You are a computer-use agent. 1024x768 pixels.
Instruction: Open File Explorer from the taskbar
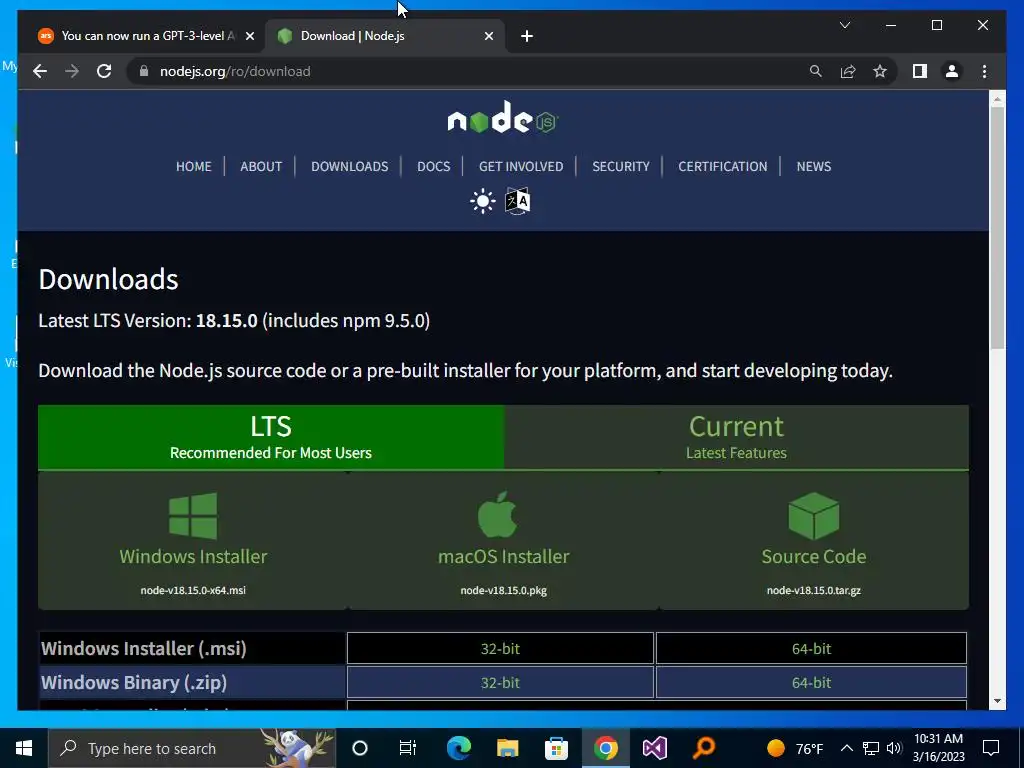tap(507, 748)
